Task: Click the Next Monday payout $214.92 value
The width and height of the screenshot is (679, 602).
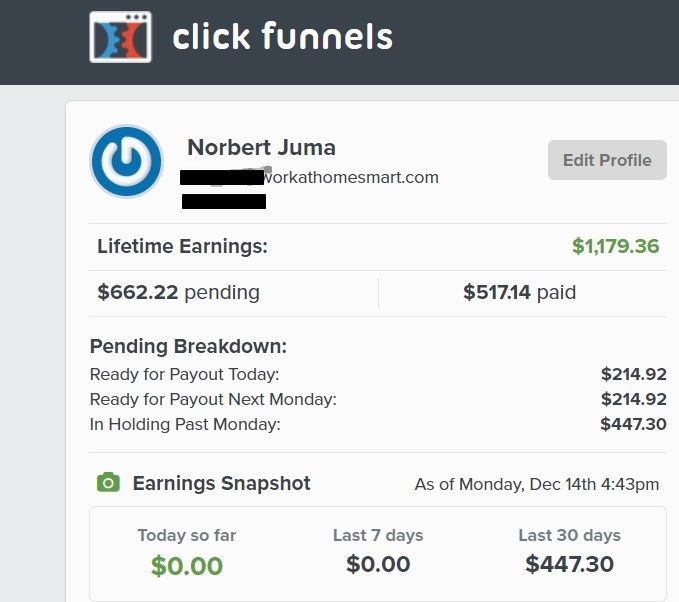Action: pyautogui.click(x=634, y=399)
